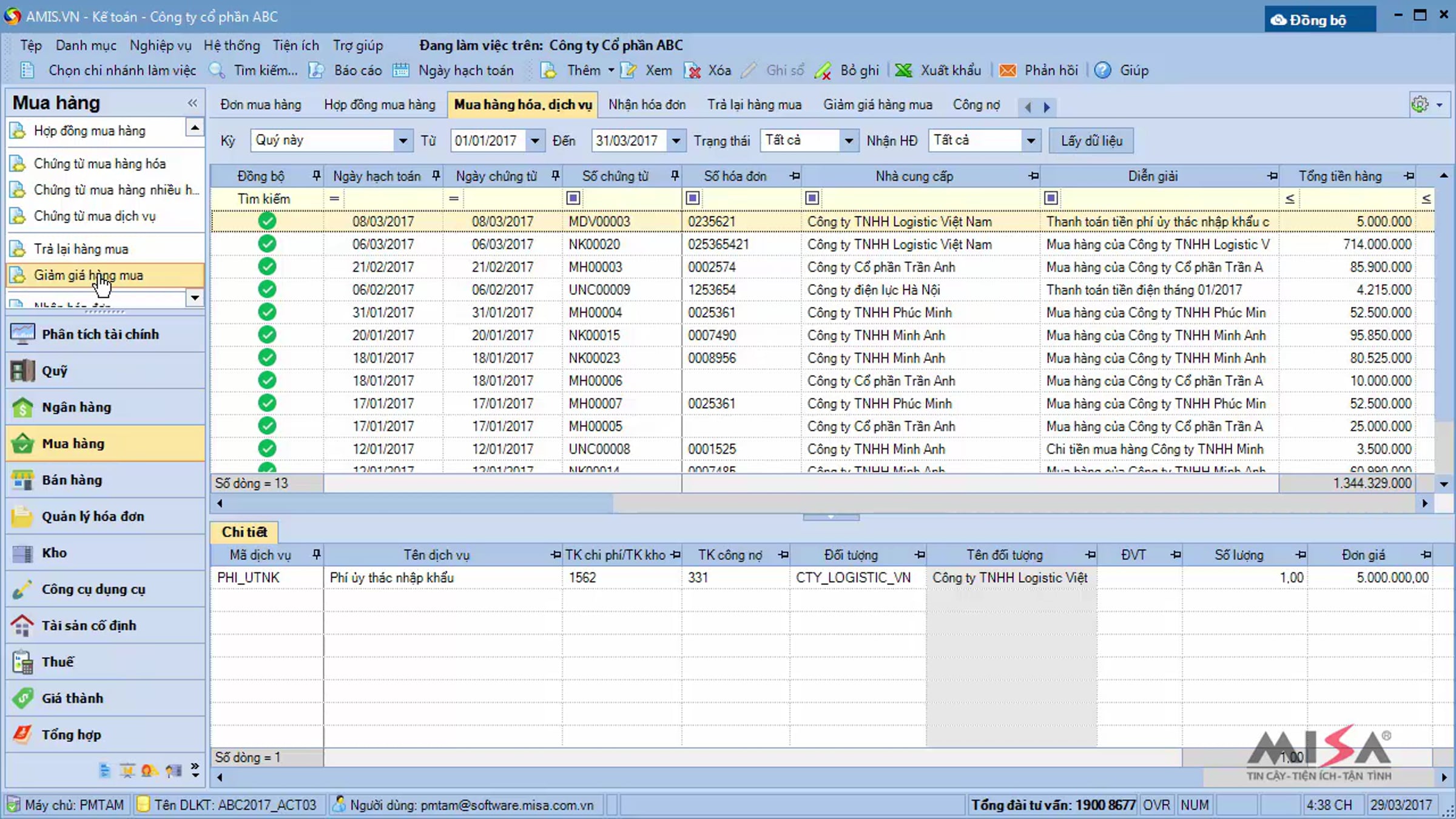Toggle pin on Đồng bộ column
The width and height of the screenshot is (1456, 819).
point(316,176)
